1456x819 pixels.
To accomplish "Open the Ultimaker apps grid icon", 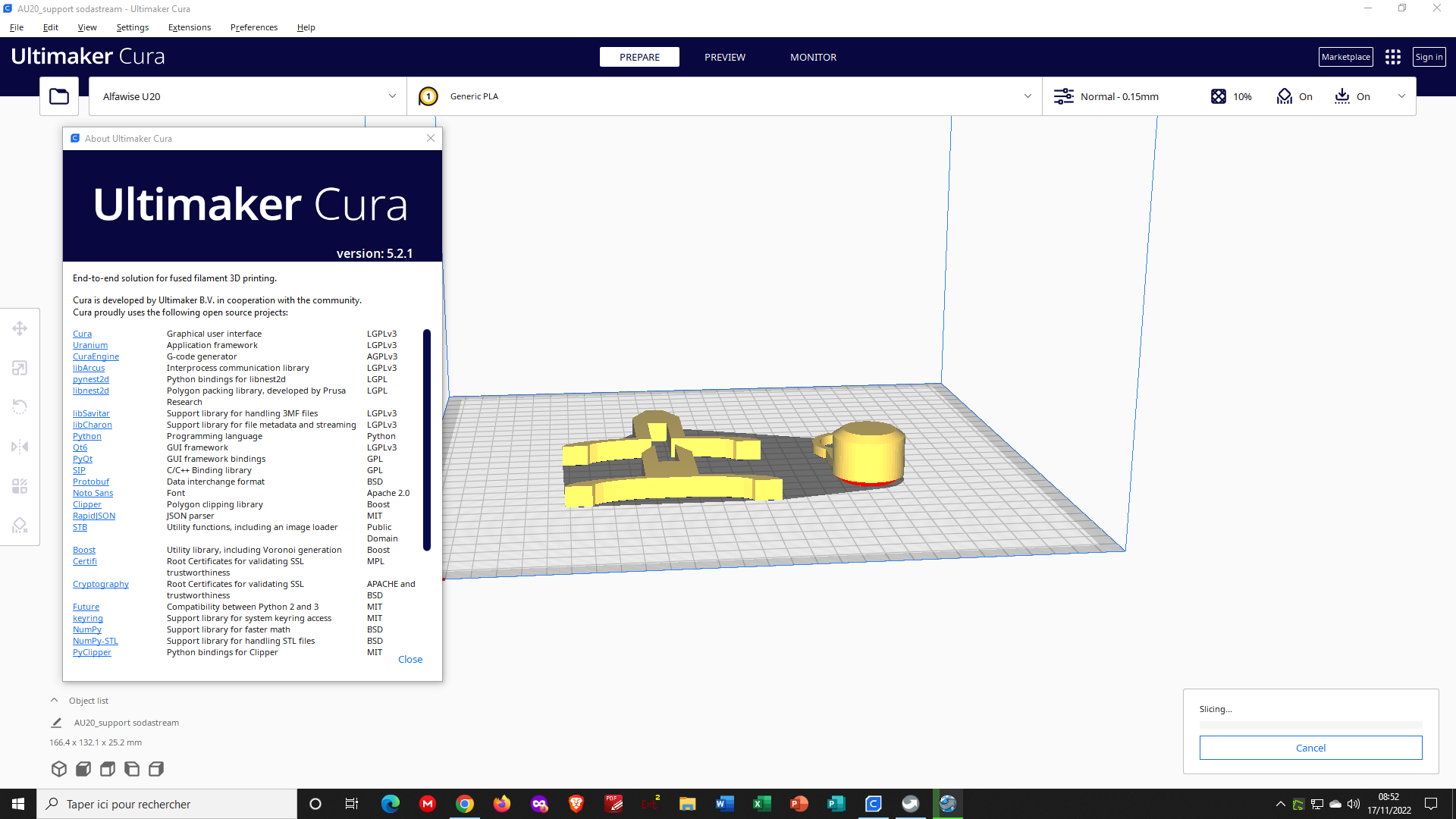I will 1392,56.
